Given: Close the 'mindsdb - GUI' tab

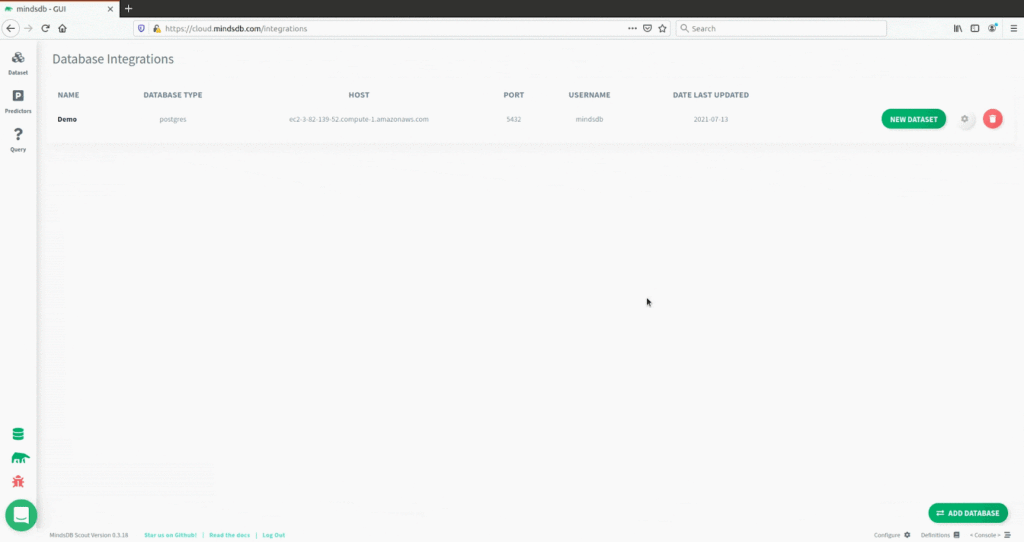Looking at the screenshot, I should click(110, 8).
